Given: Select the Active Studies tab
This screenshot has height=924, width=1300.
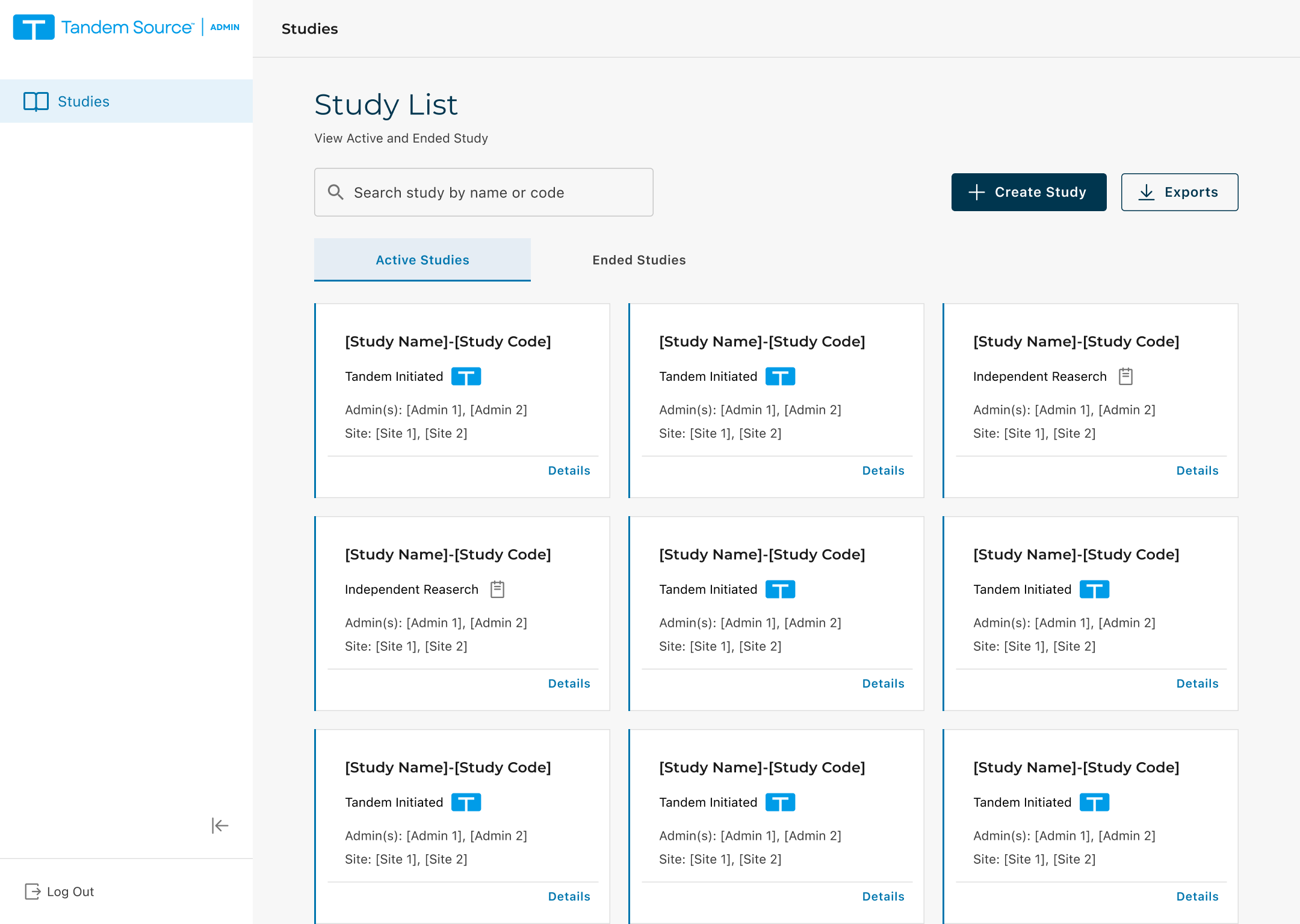Looking at the screenshot, I should point(422,260).
